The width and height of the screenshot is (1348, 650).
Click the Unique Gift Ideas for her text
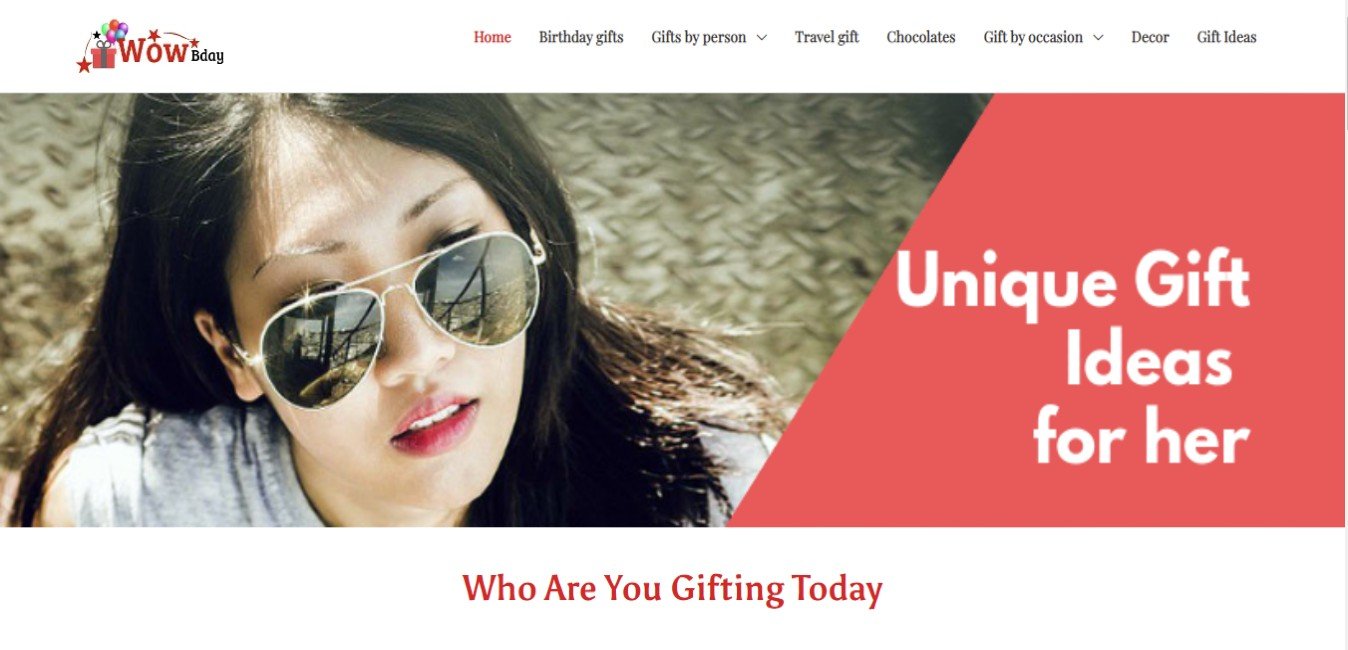(1073, 358)
